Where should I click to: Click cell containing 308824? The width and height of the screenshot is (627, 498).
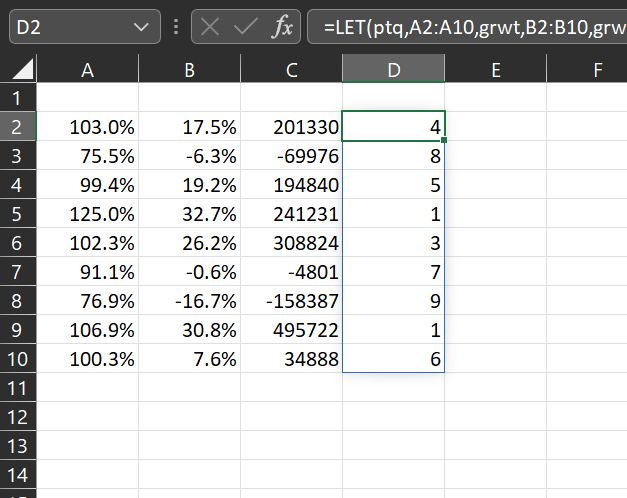tap(292, 242)
